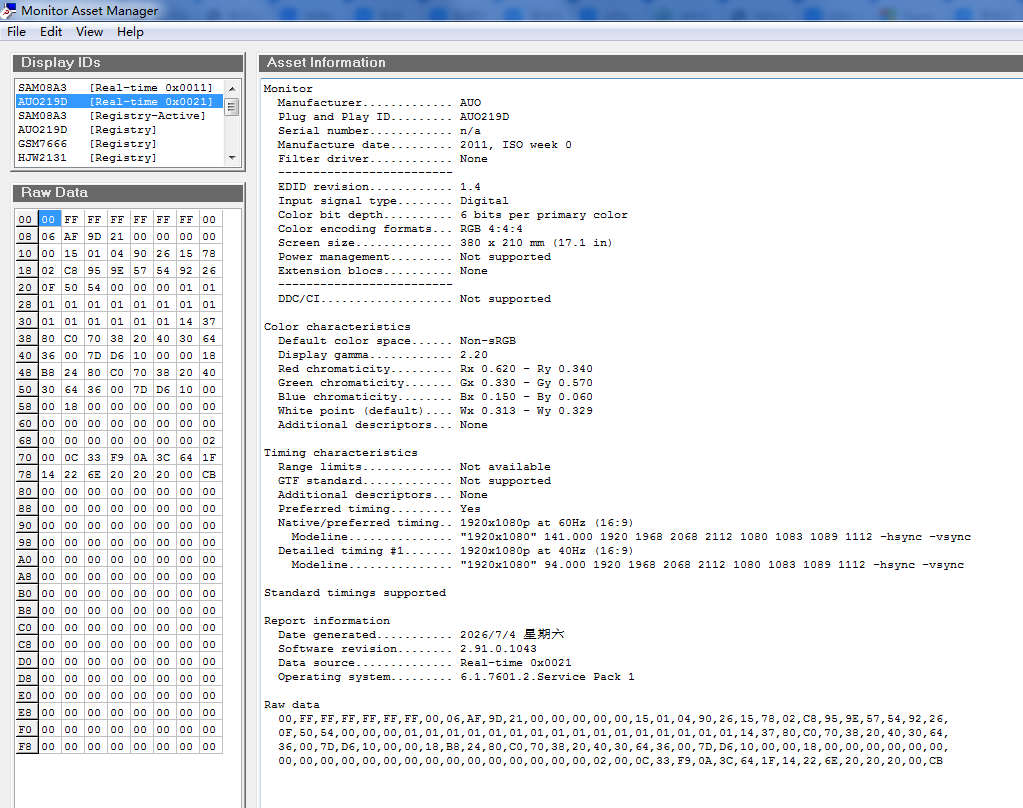Screen dimensions: 1023x808
Task: Open the Edit menu
Action: [x=51, y=32]
